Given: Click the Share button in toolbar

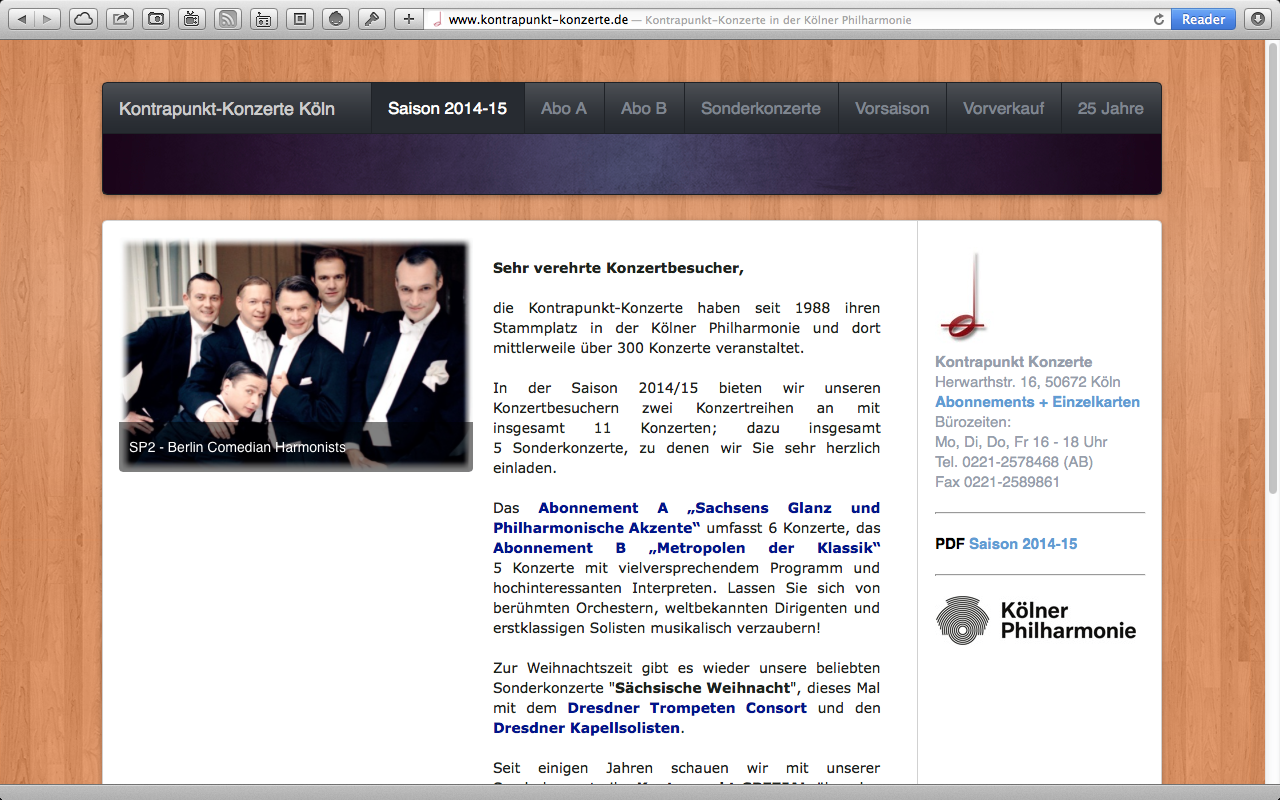Looking at the screenshot, I should [120, 19].
